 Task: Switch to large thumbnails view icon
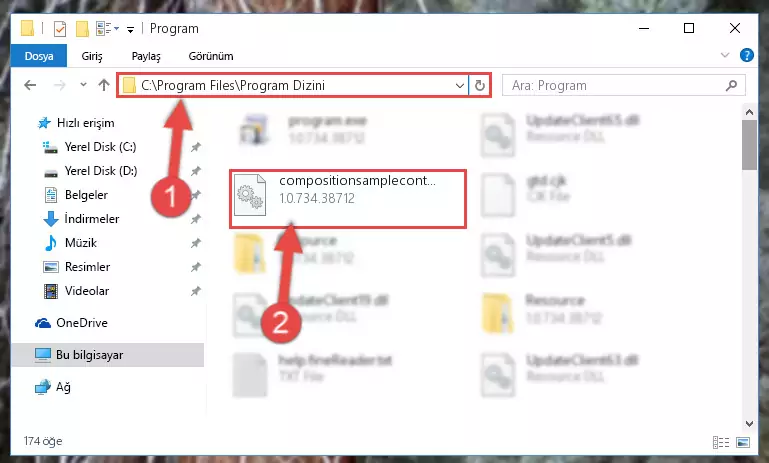click(x=743, y=442)
